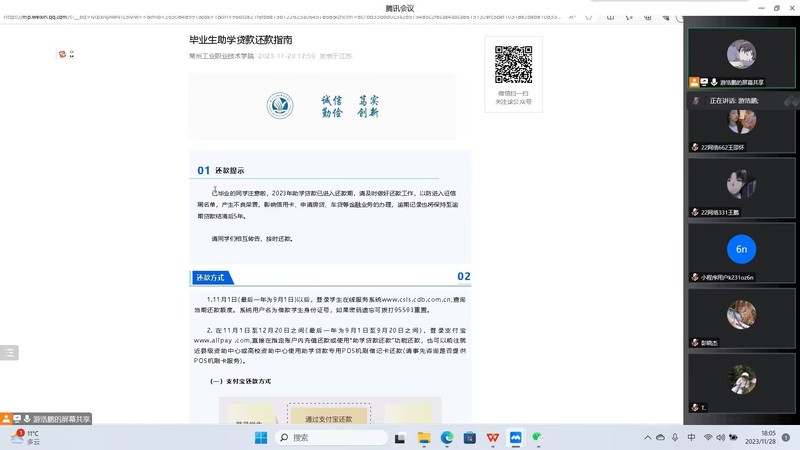Open WeChat from the taskbar

tap(539, 438)
